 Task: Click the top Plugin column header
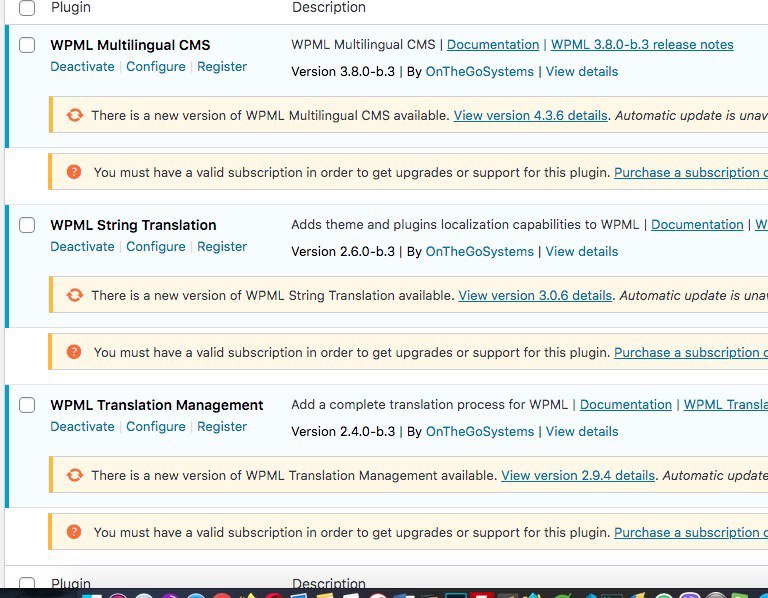[71, 7]
